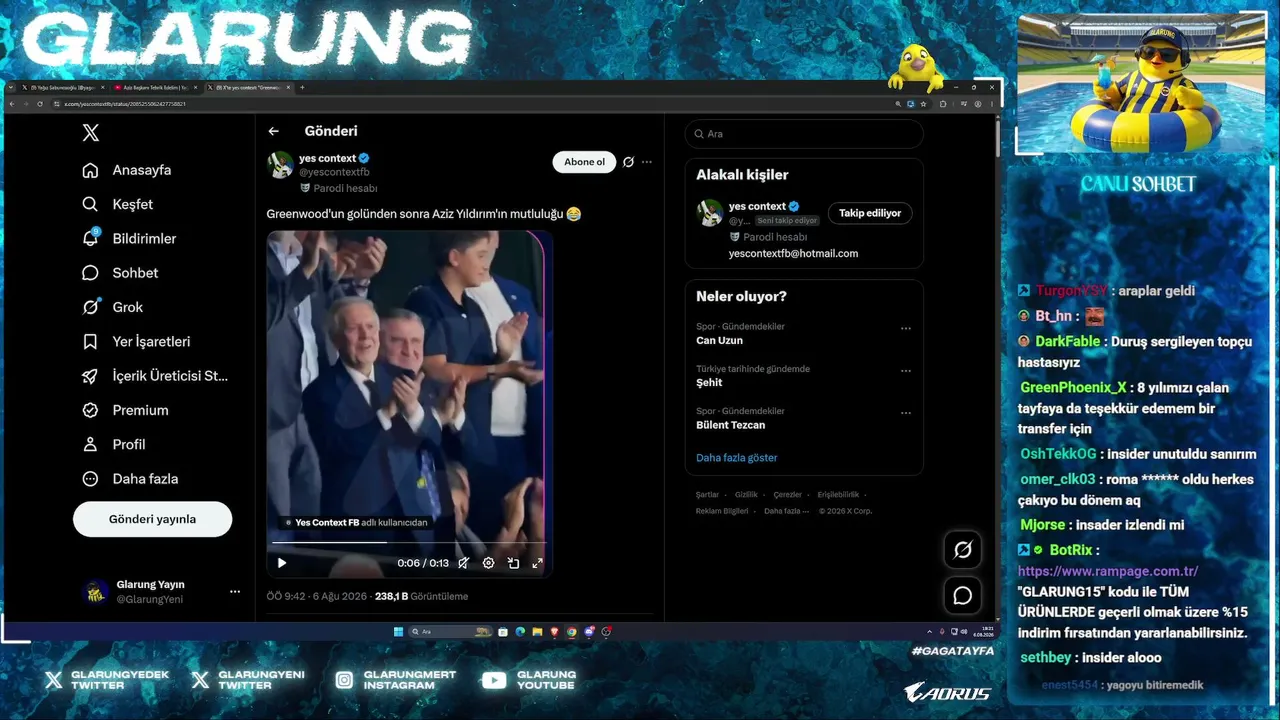Open the rampage.com.tr link in chat
This screenshot has height=720, width=1280.
click(1108, 571)
